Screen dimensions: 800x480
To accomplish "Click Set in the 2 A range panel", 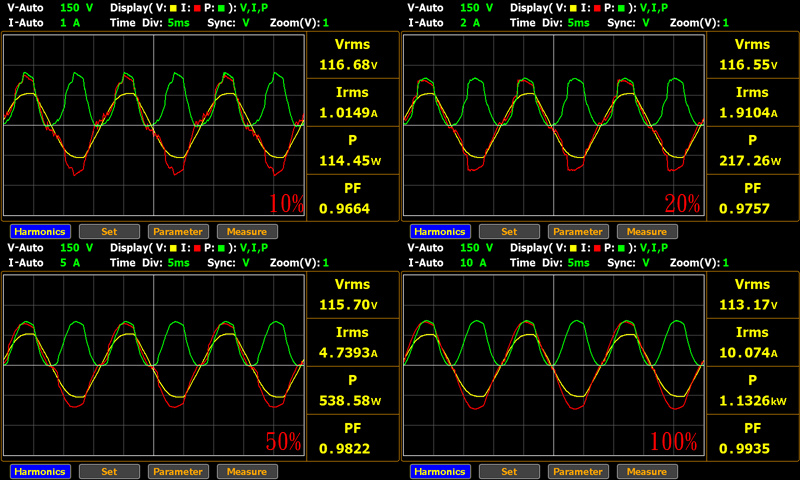I will click(509, 232).
